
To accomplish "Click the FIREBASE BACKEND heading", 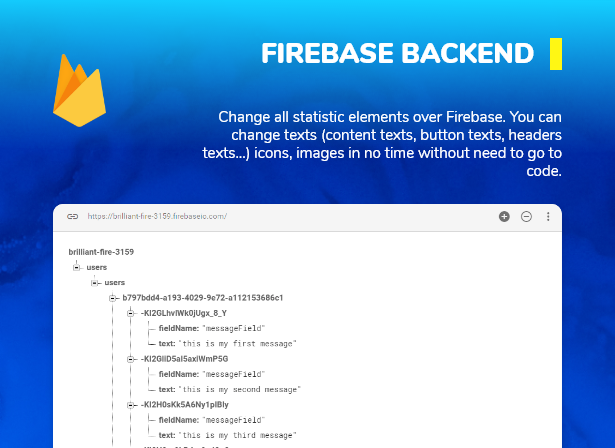I will point(398,53).
